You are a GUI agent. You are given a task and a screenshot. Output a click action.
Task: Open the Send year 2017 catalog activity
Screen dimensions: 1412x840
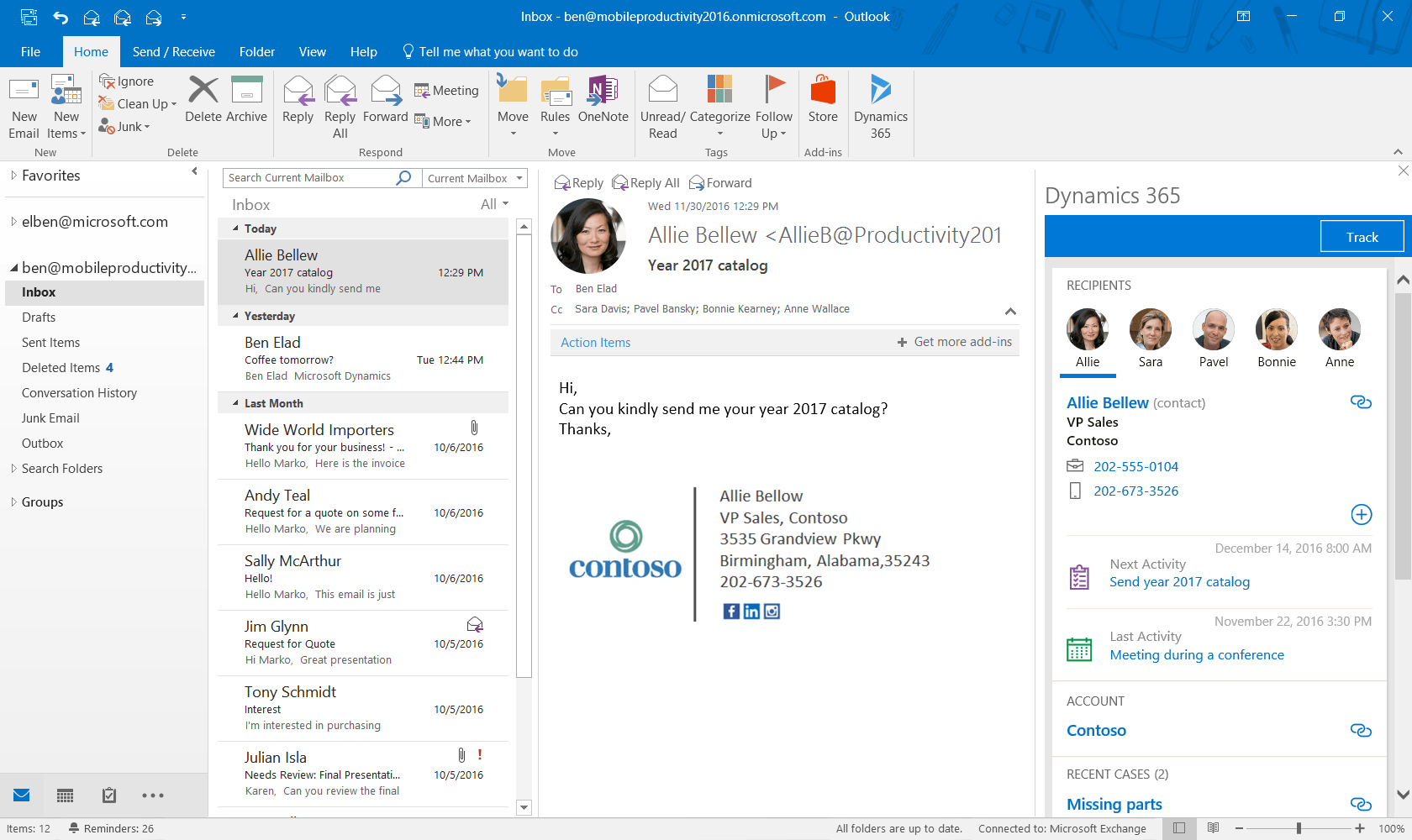point(1179,582)
